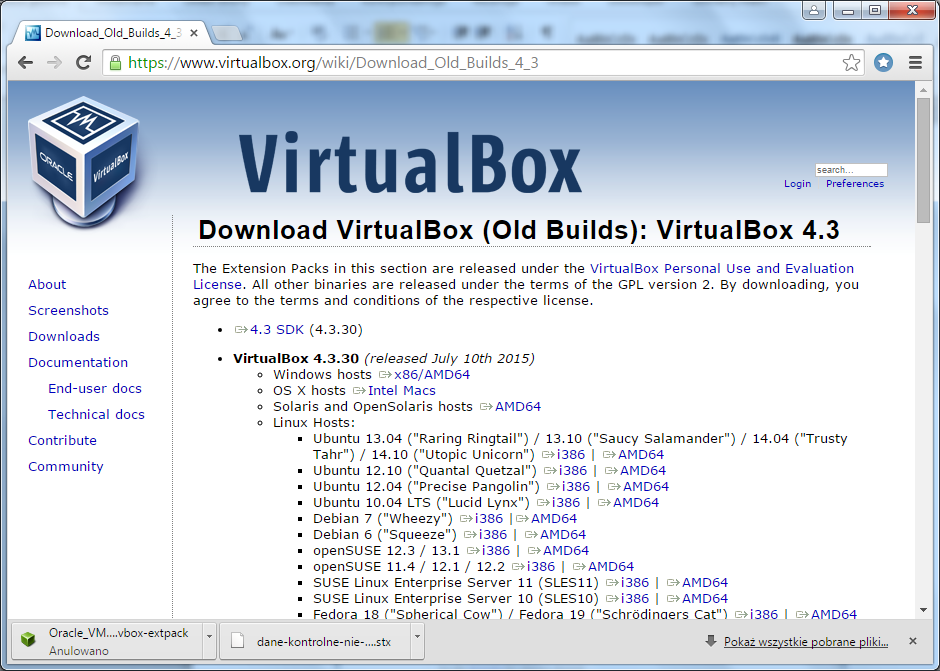The image size is (940, 671).
Task: Open the Community sidebar link
Action: [65, 467]
